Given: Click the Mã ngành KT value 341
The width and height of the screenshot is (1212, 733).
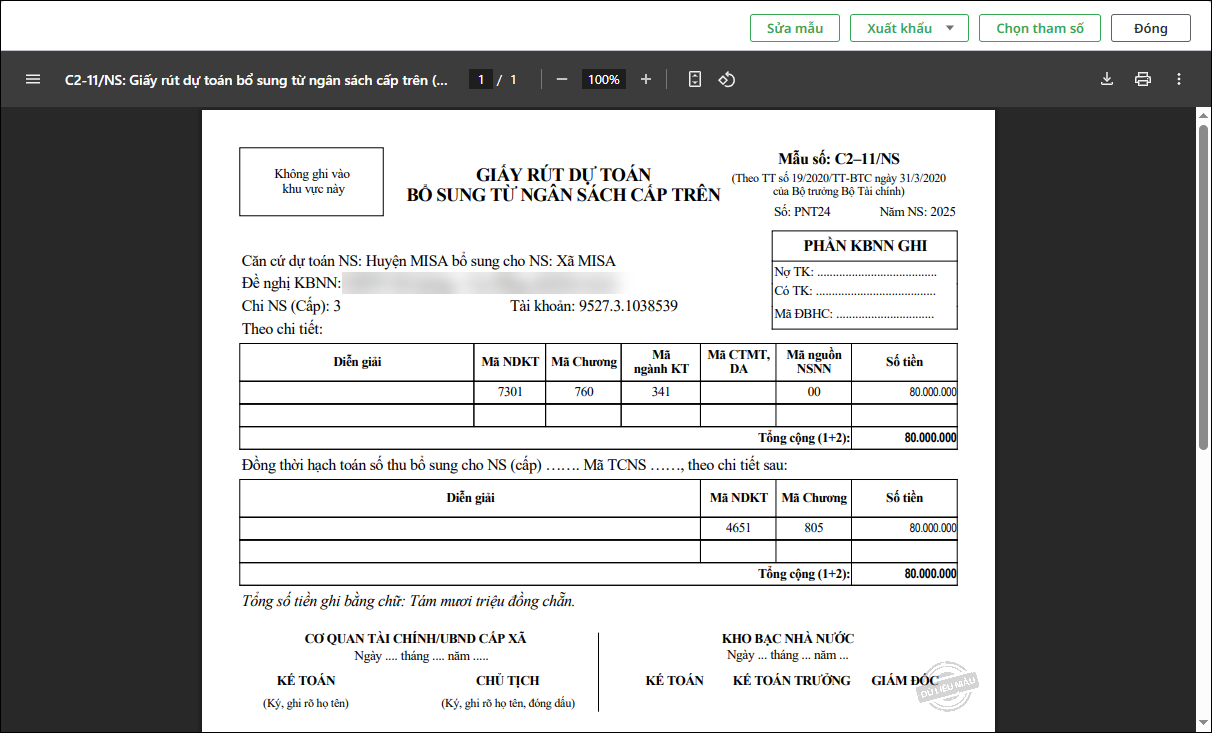Looking at the screenshot, I should 660,392.
